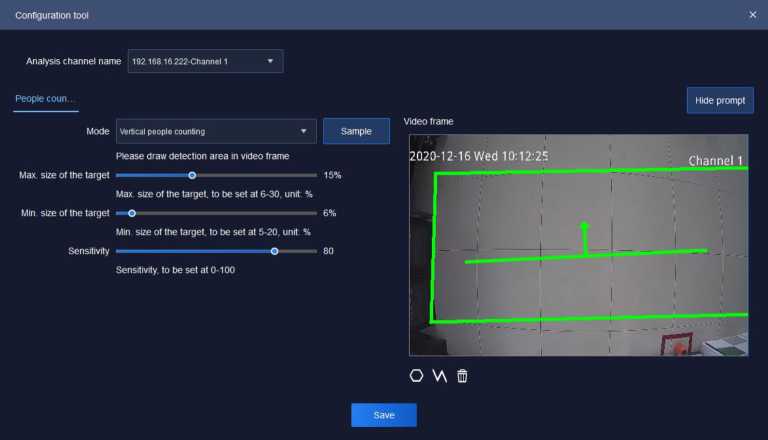Viewport: 768px width, 440px height.
Task: Click the bottom-left corner of the green detection area
Action: [x=431, y=321]
